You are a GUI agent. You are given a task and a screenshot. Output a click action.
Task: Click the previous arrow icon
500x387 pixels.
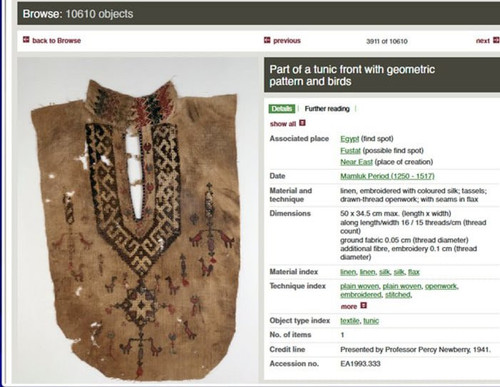(267, 40)
